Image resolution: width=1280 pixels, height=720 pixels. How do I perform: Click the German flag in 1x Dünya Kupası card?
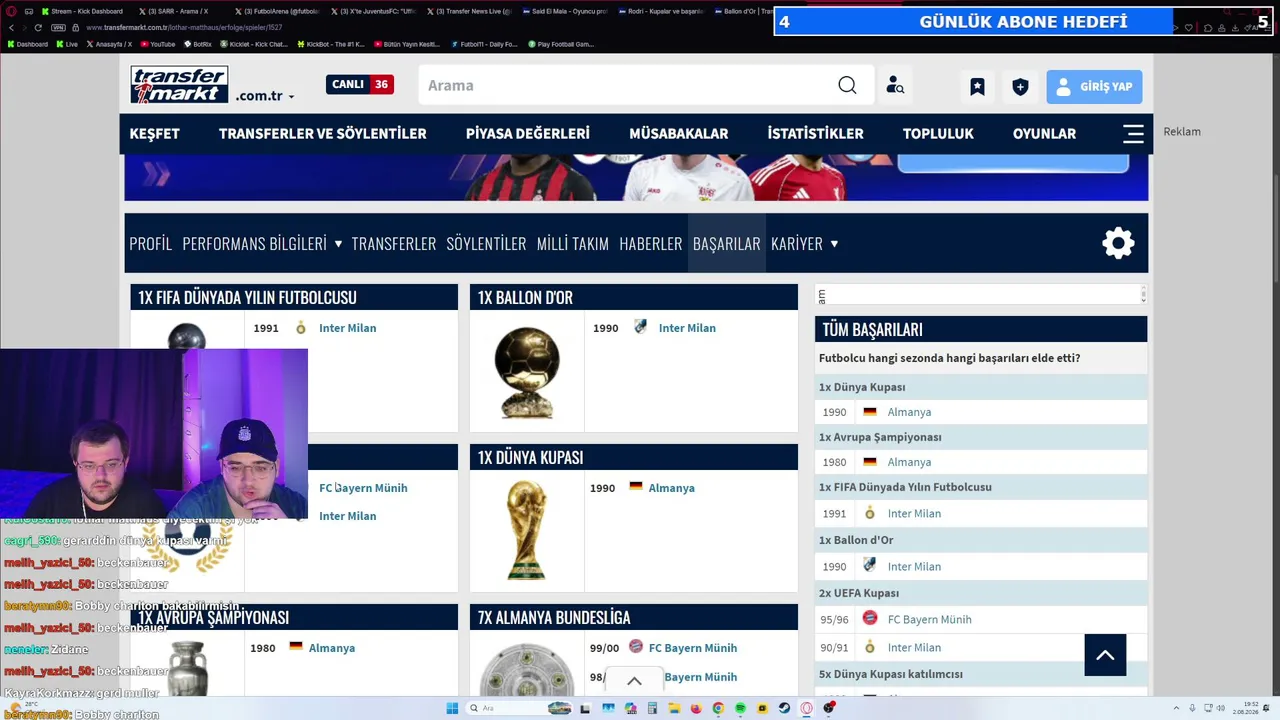(x=635, y=487)
